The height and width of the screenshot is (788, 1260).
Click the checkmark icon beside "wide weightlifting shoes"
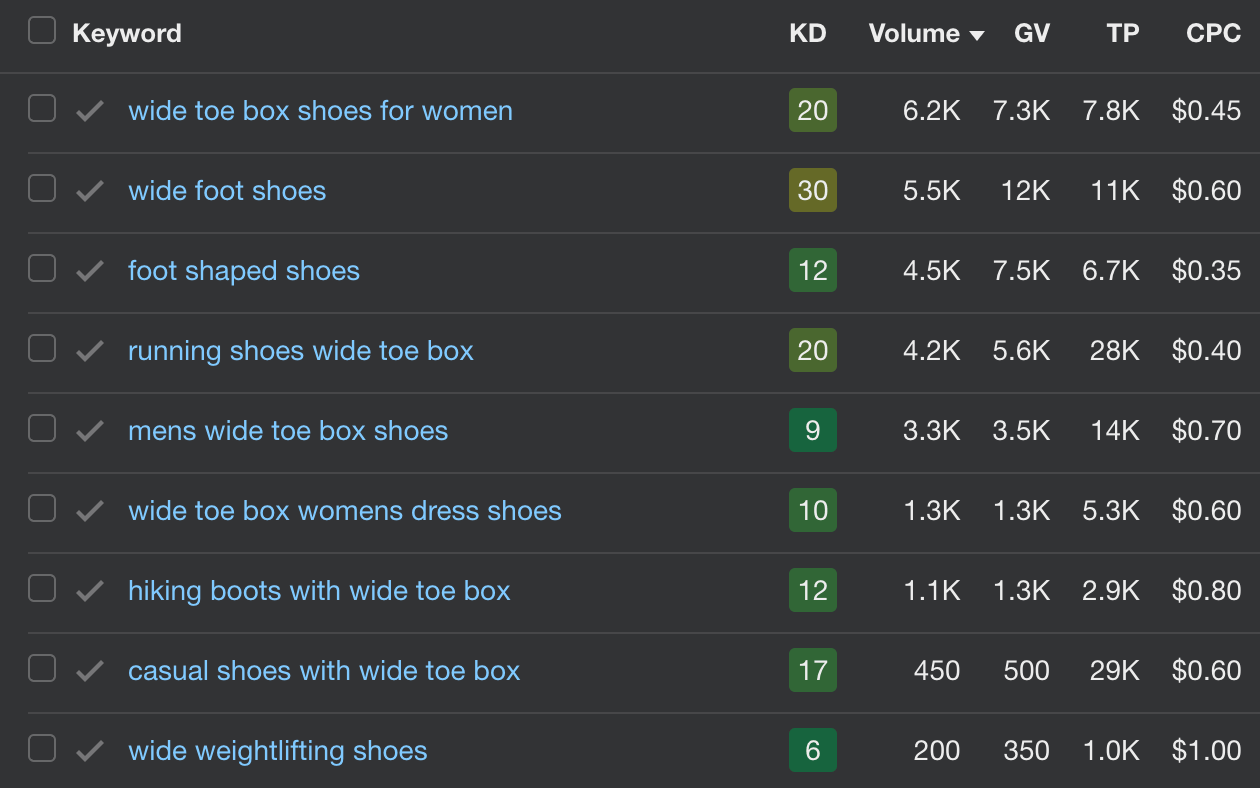(x=88, y=750)
